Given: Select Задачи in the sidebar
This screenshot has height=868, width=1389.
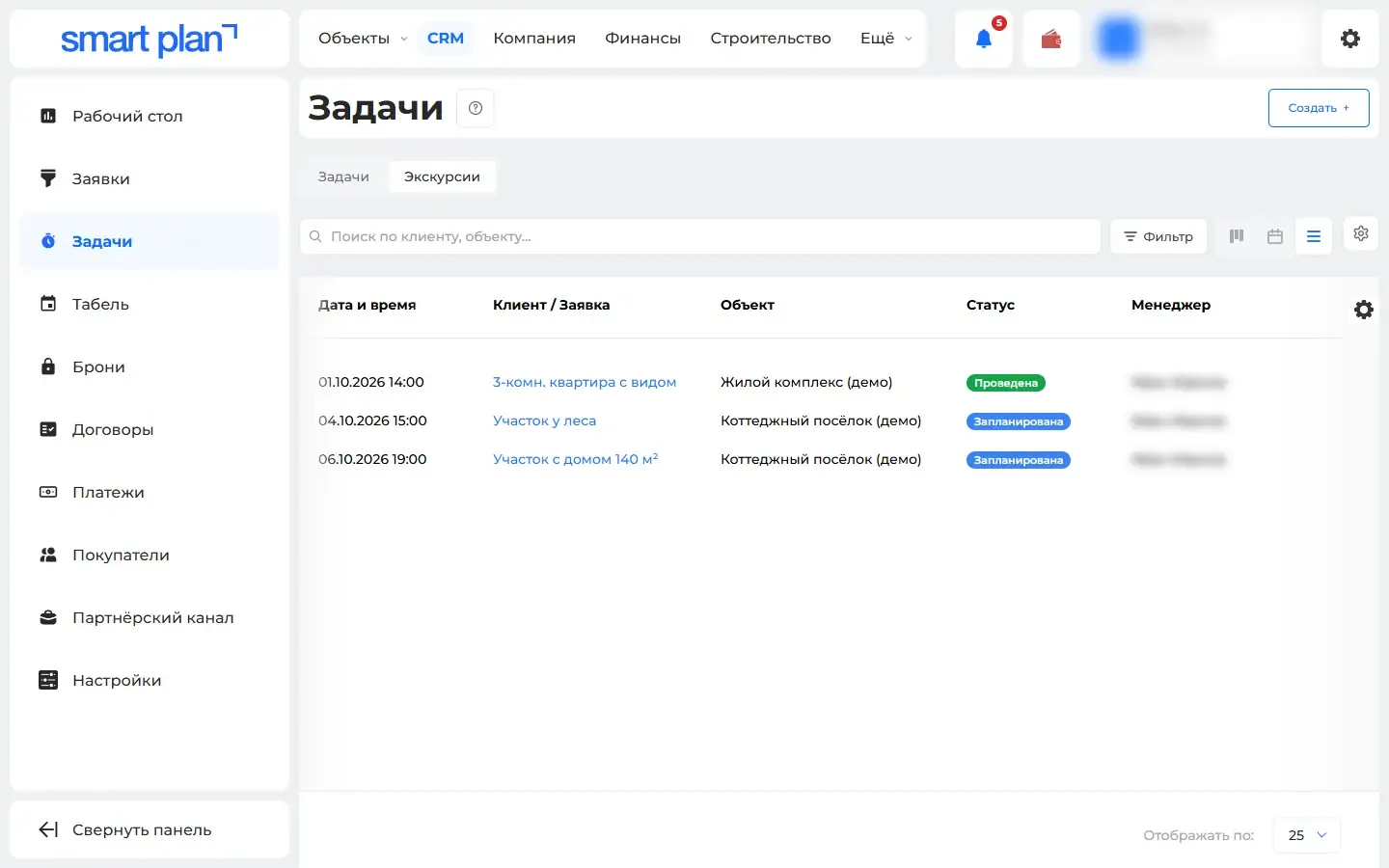Looking at the screenshot, I should pyautogui.click(x=150, y=241).
